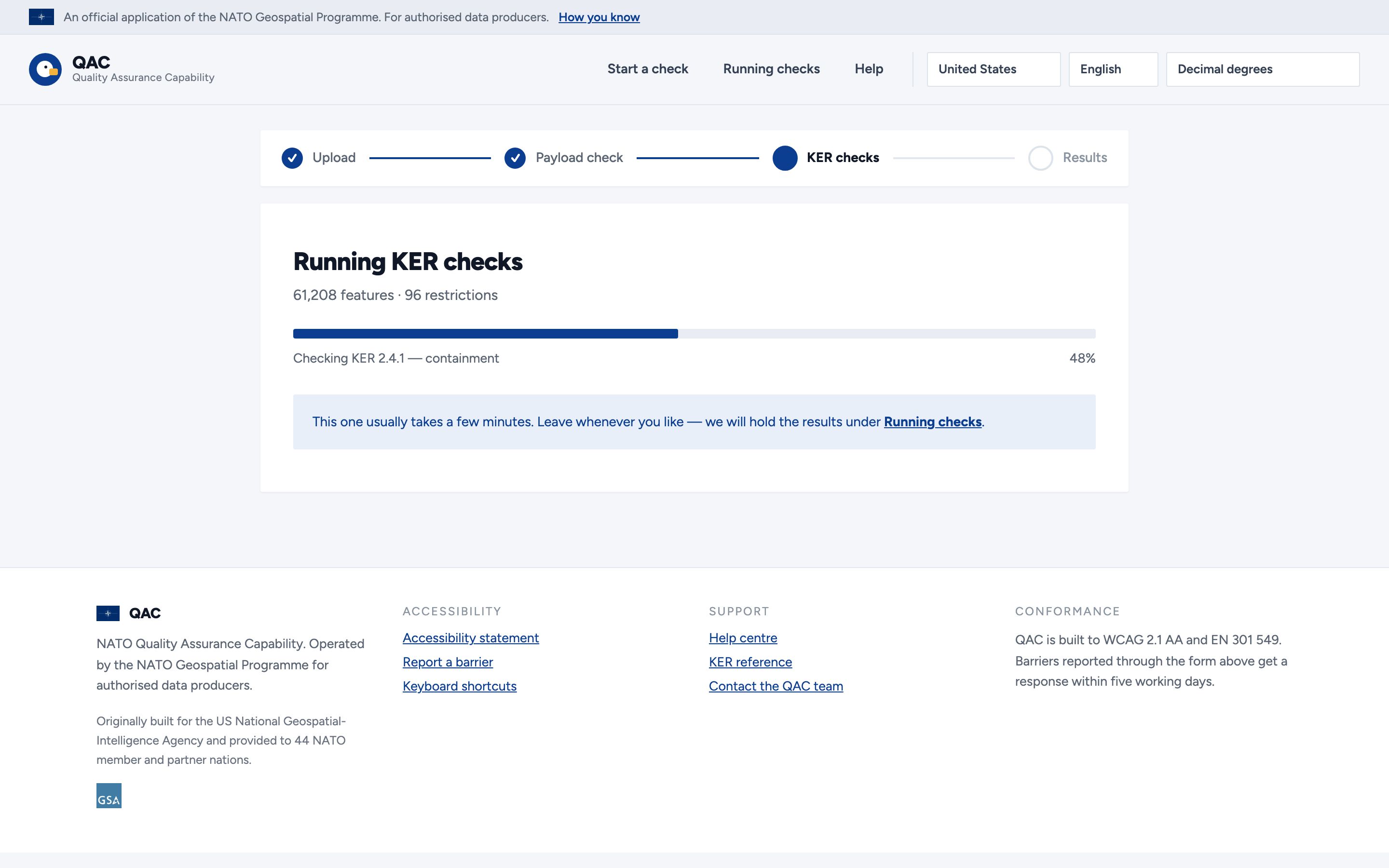Click the 'Quality Assurance Capability' subtitle

144,78
